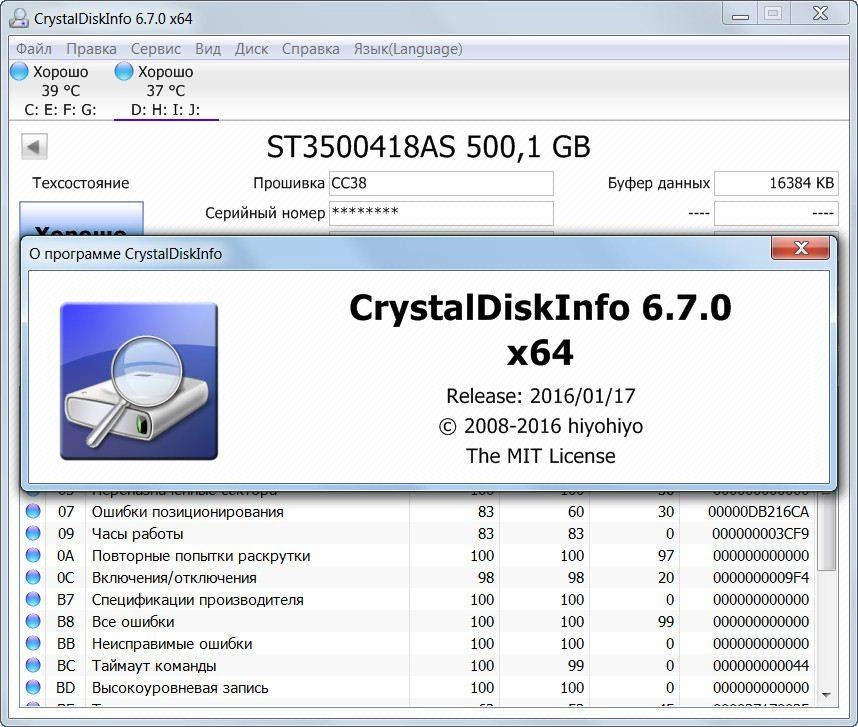Click the ST3500418AS 500,1 GB disk title
This screenshot has width=858, height=727.
pyautogui.click(x=428, y=147)
